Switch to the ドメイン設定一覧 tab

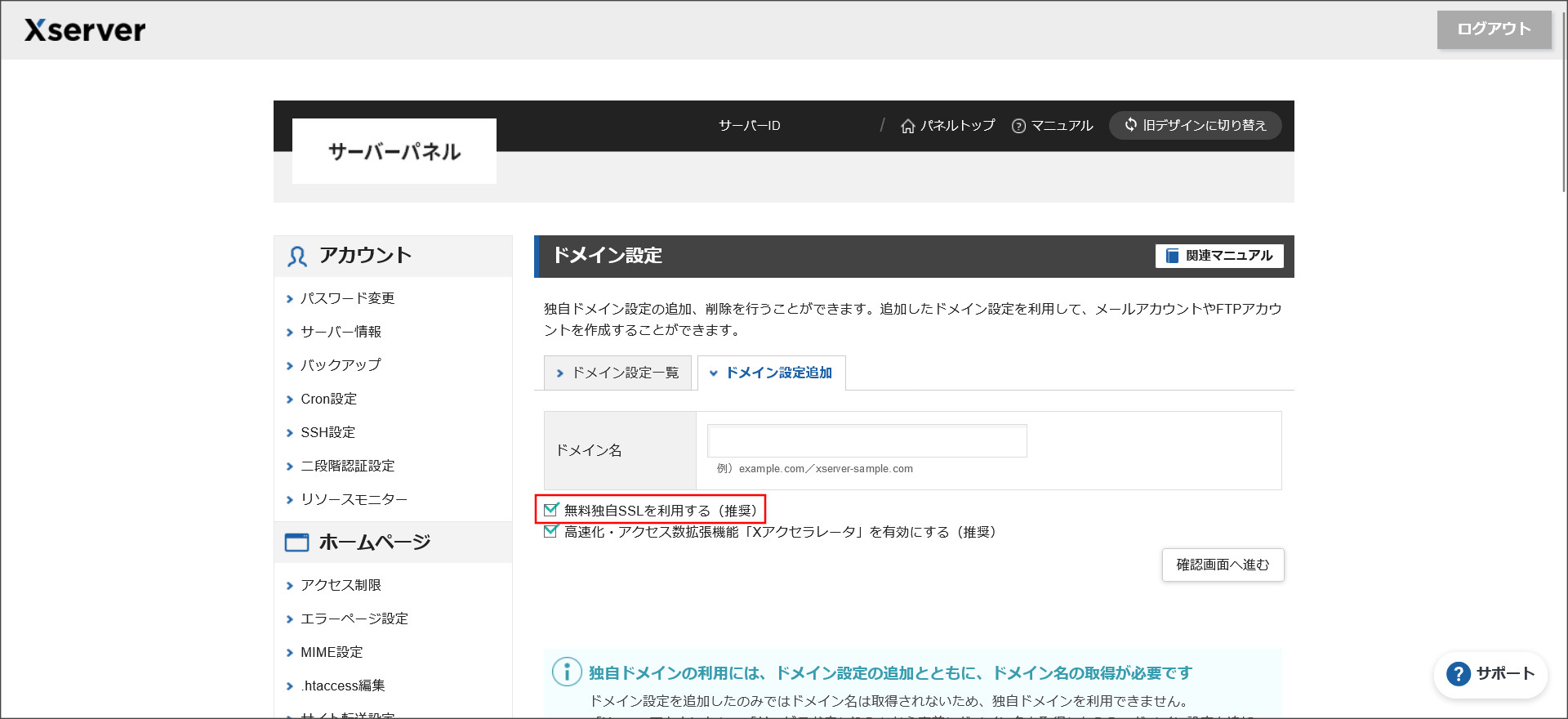(617, 373)
